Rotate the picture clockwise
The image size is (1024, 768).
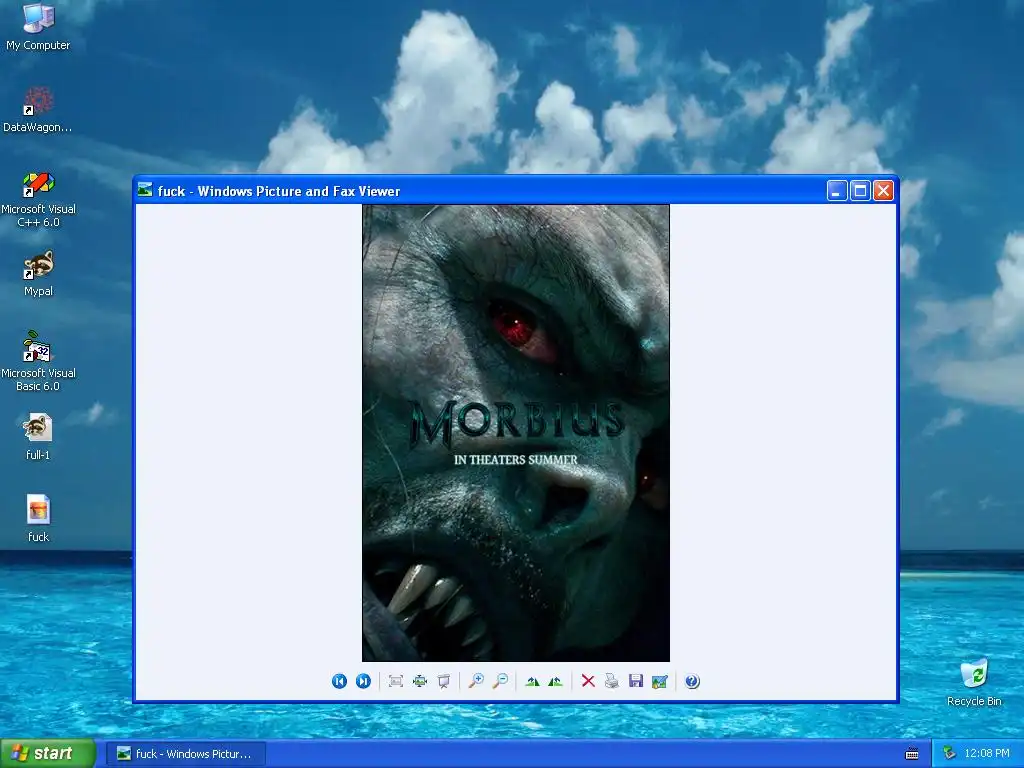pyautogui.click(x=532, y=681)
